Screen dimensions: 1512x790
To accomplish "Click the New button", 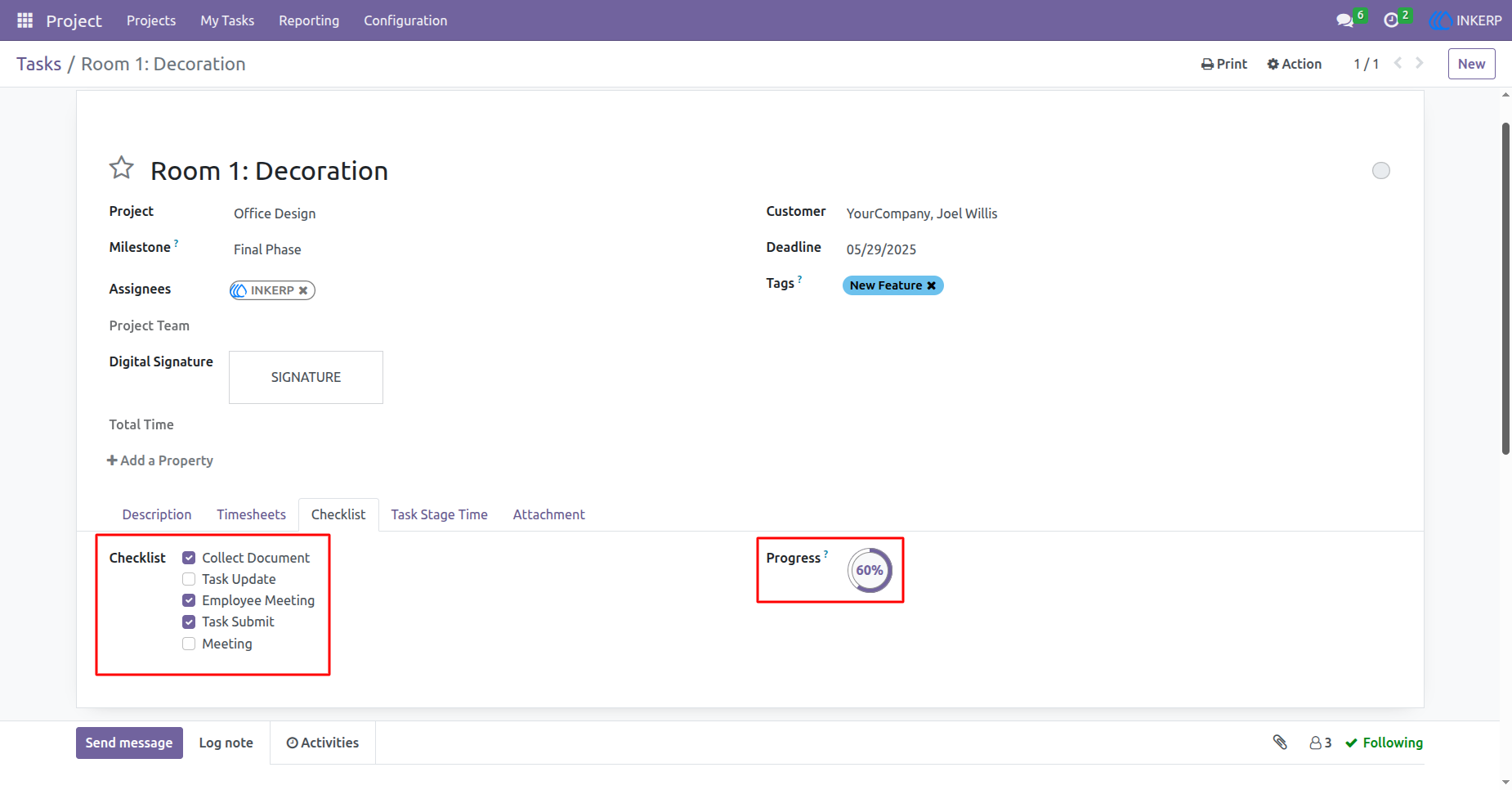I will click(x=1471, y=64).
